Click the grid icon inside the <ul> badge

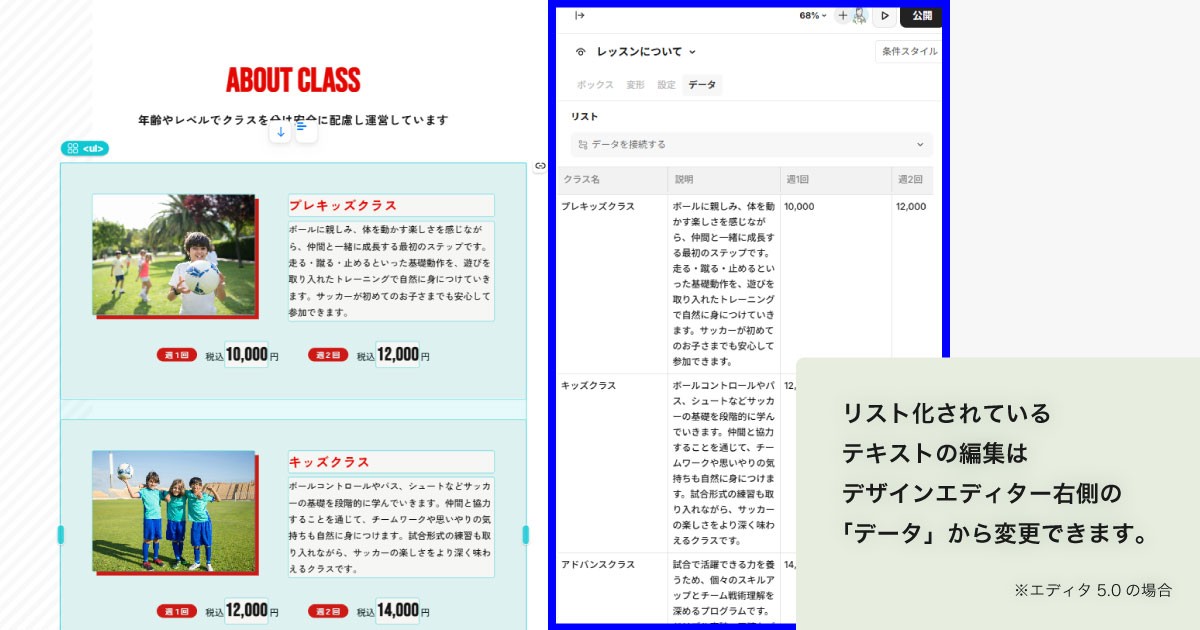(x=71, y=147)
